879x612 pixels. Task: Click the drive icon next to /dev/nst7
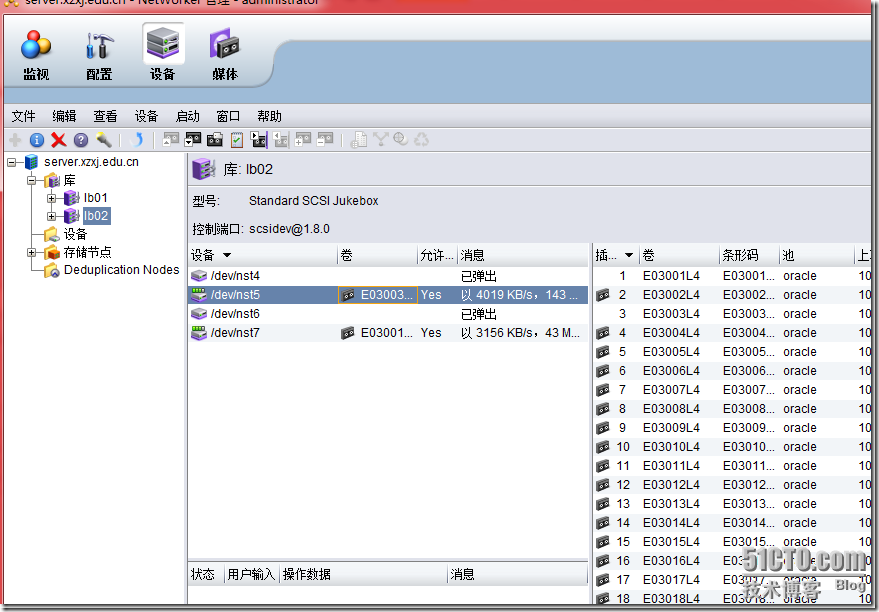199,333
